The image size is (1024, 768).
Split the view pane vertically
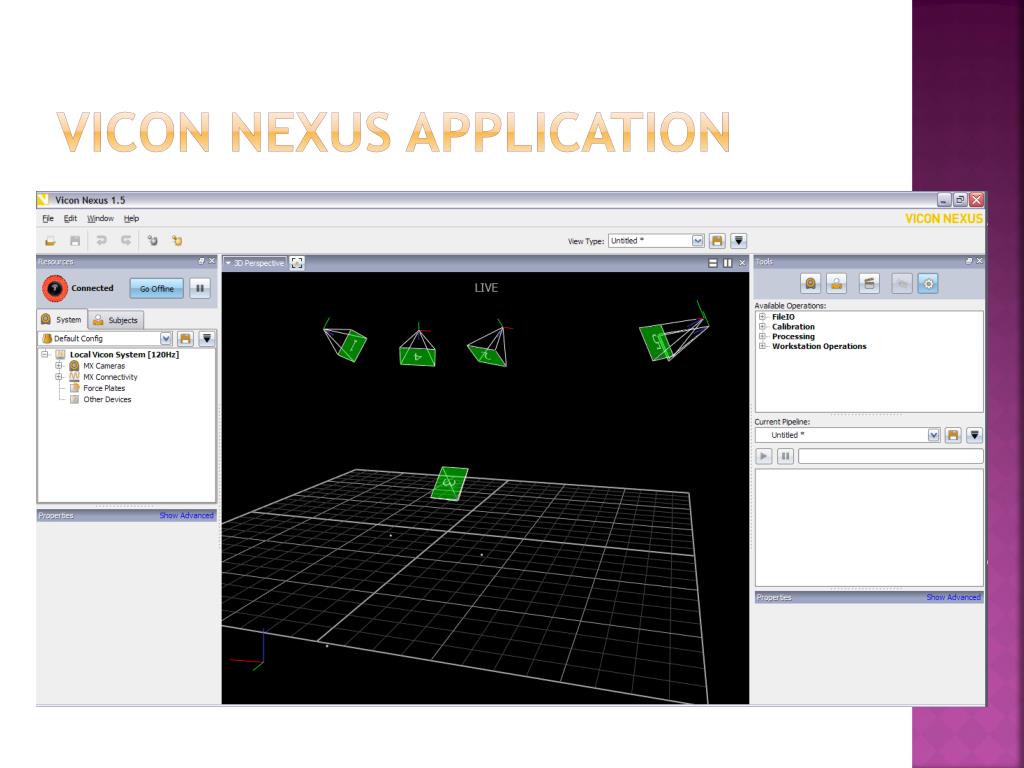click(728, 263)
